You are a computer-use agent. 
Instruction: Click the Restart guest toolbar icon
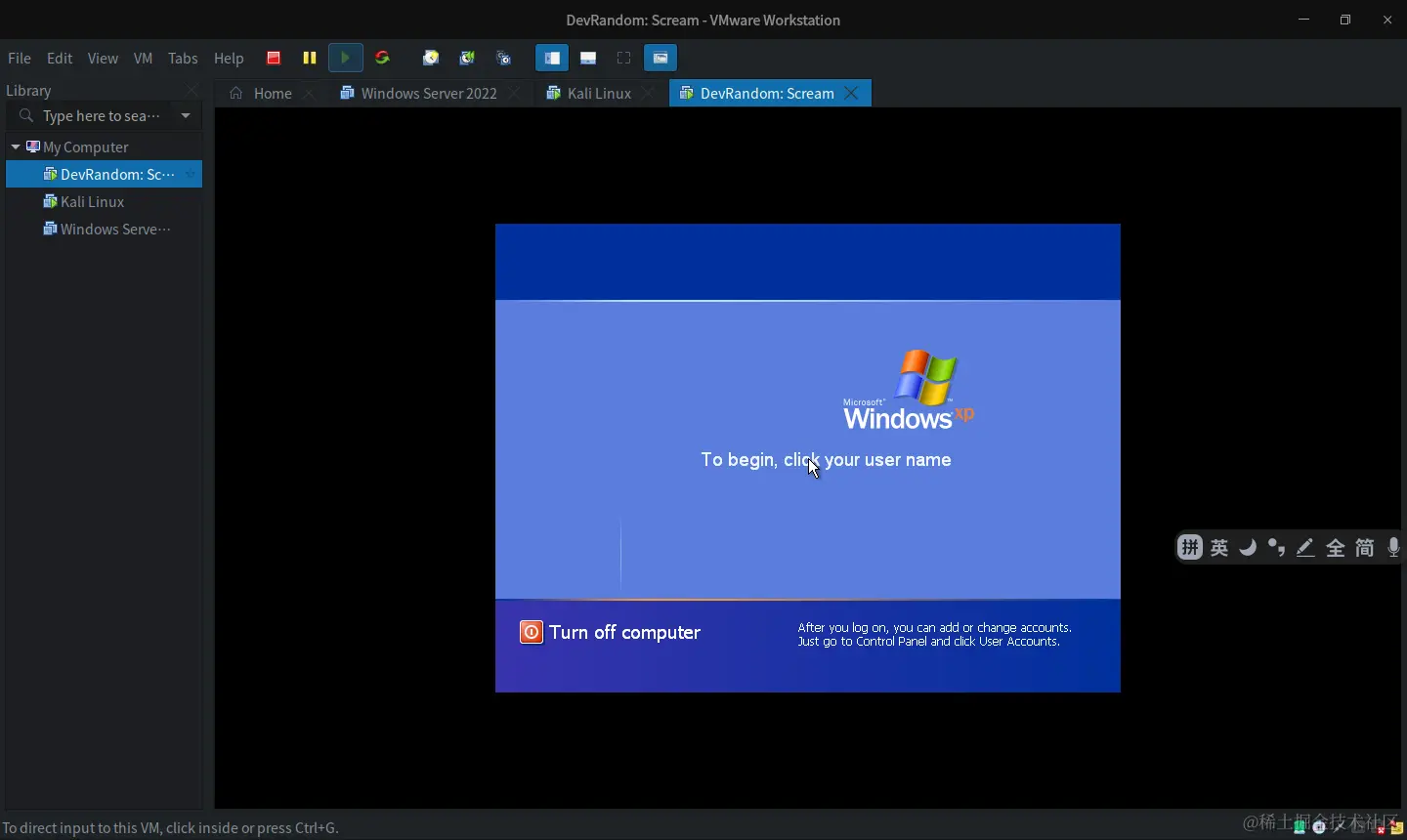(x=383, y=58)
